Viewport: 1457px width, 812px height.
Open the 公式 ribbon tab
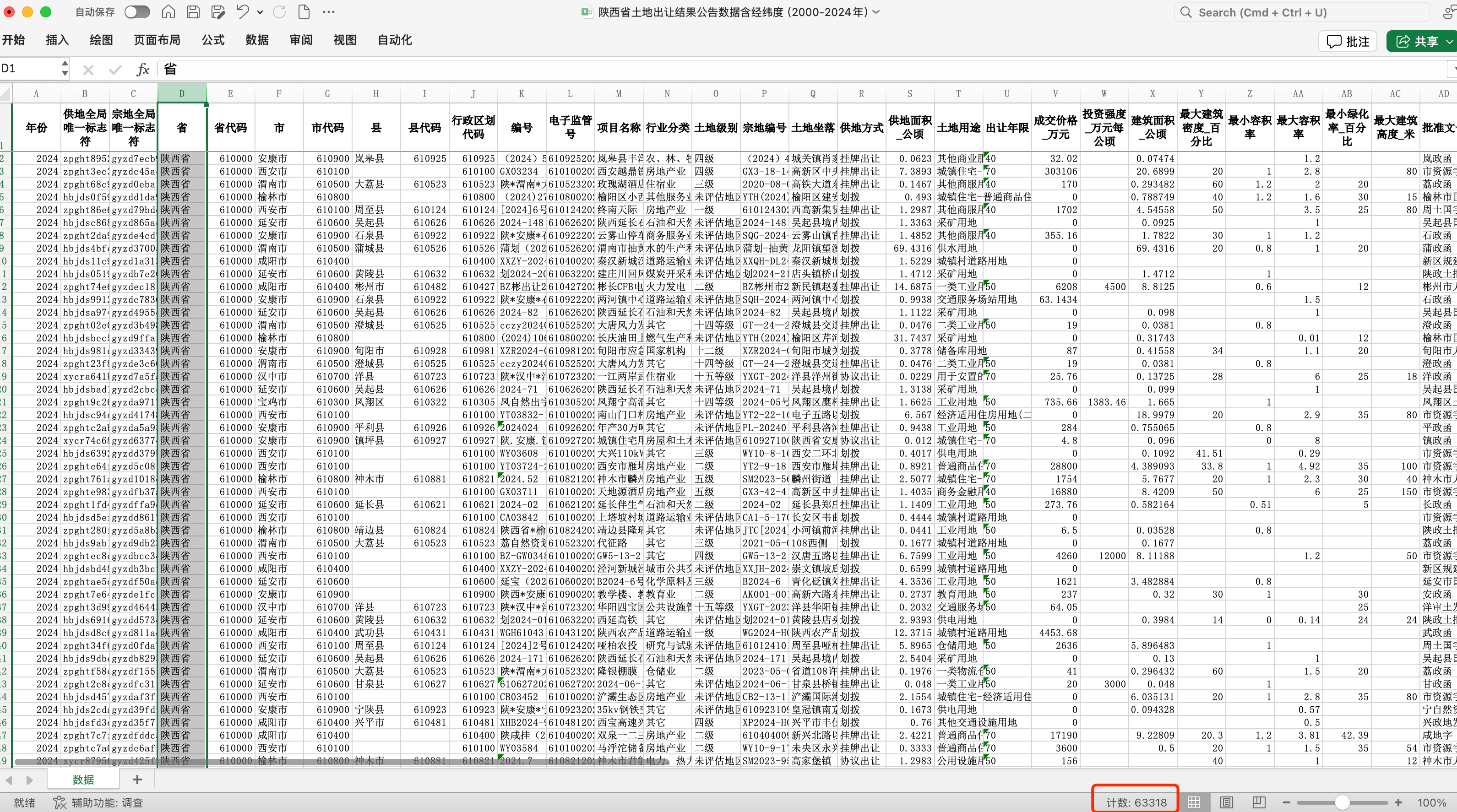pos(212,40)
